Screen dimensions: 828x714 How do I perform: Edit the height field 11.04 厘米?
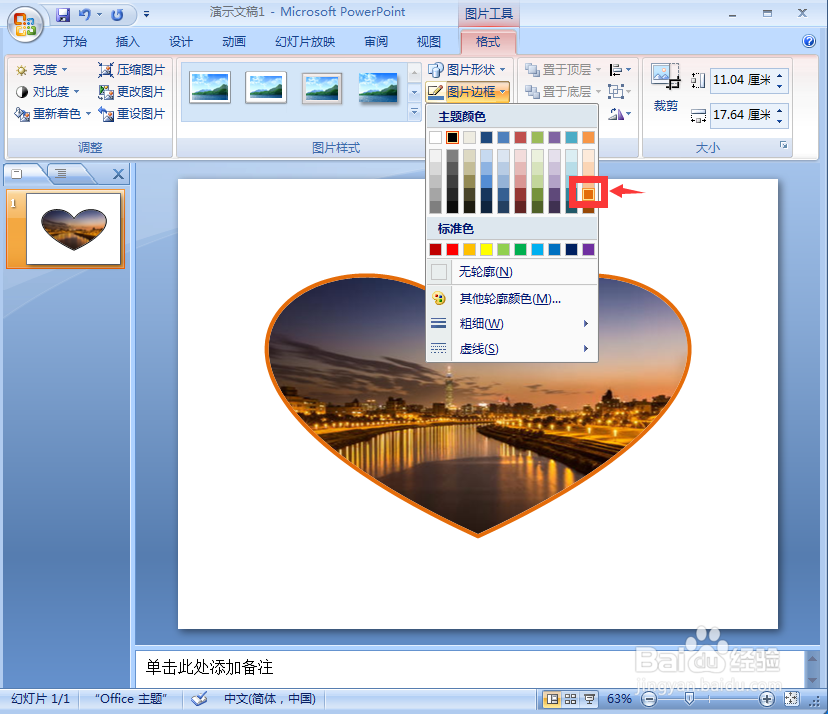741,80
